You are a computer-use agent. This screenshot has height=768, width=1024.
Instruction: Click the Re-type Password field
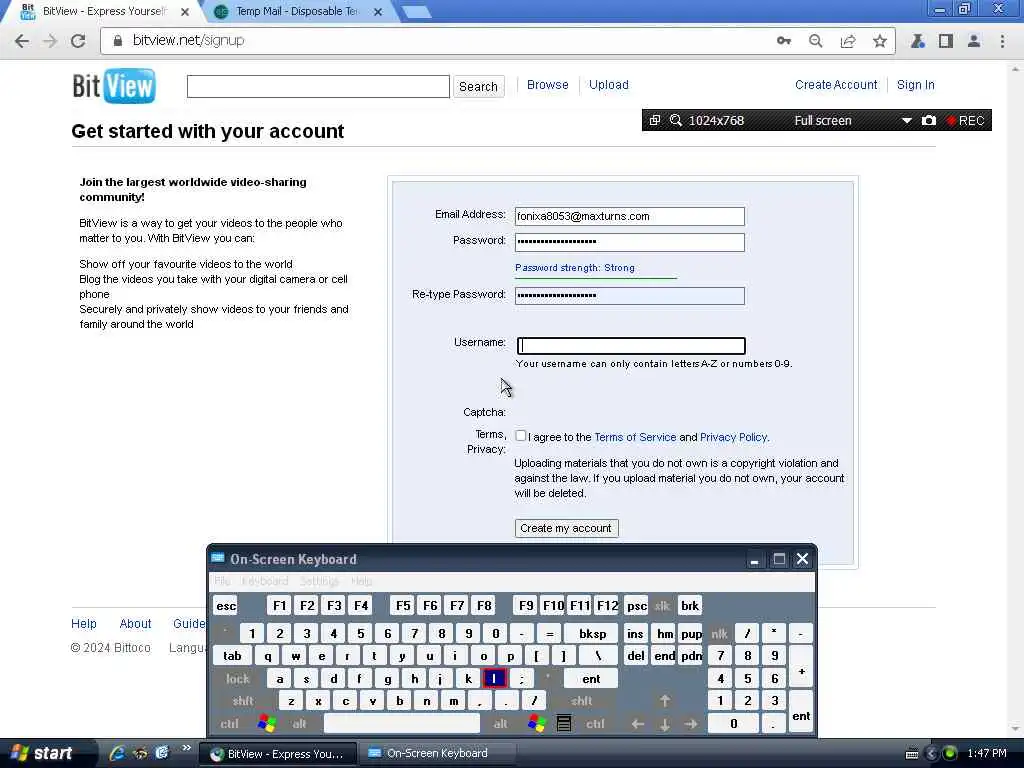click(x=630, y=295)
